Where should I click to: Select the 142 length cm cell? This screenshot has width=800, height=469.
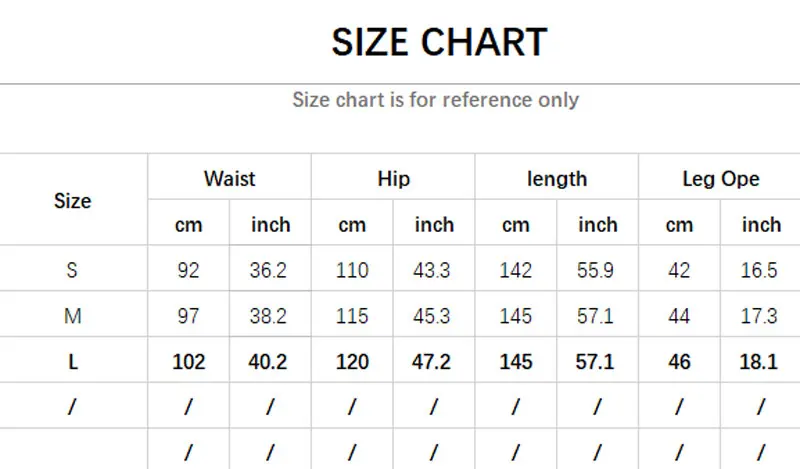pos(515,270)
